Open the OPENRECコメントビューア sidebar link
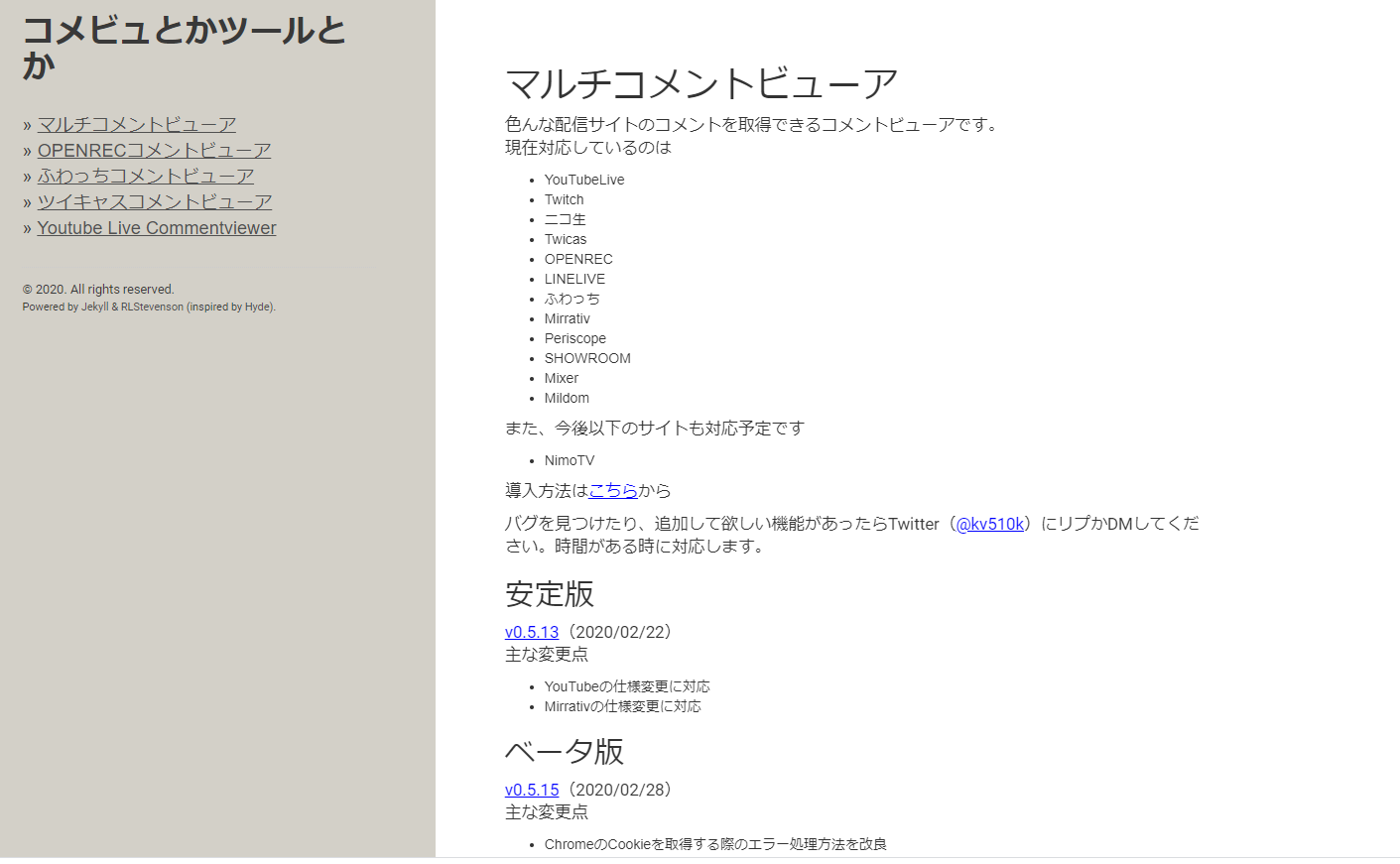Image resolution: width=1400 pixels, height=864 pixels. point(154,150)
